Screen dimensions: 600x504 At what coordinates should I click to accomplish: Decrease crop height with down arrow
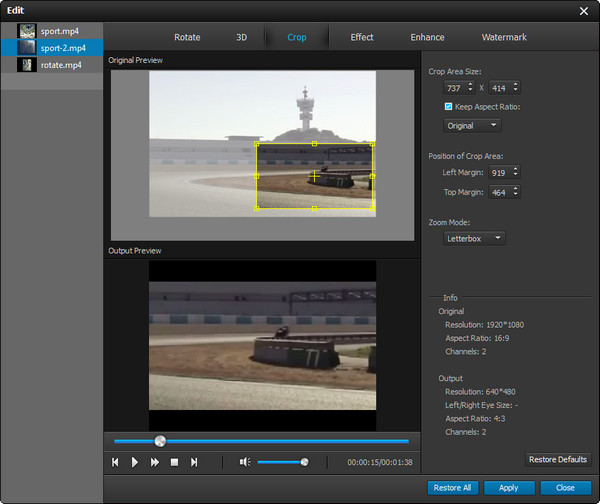click(515, 91)
